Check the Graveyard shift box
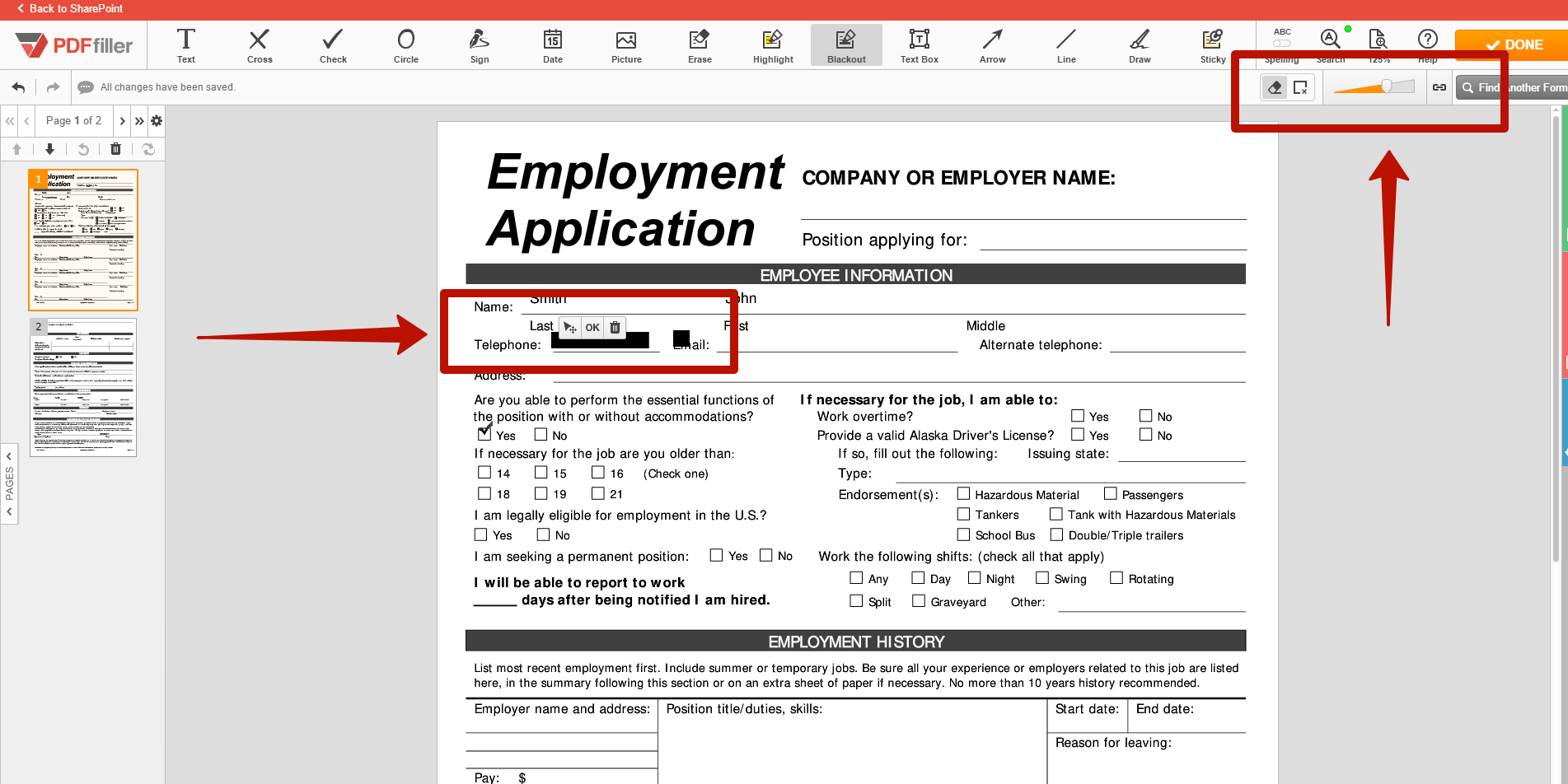This screenshot has width=1568, height=784. click(919, 601)
